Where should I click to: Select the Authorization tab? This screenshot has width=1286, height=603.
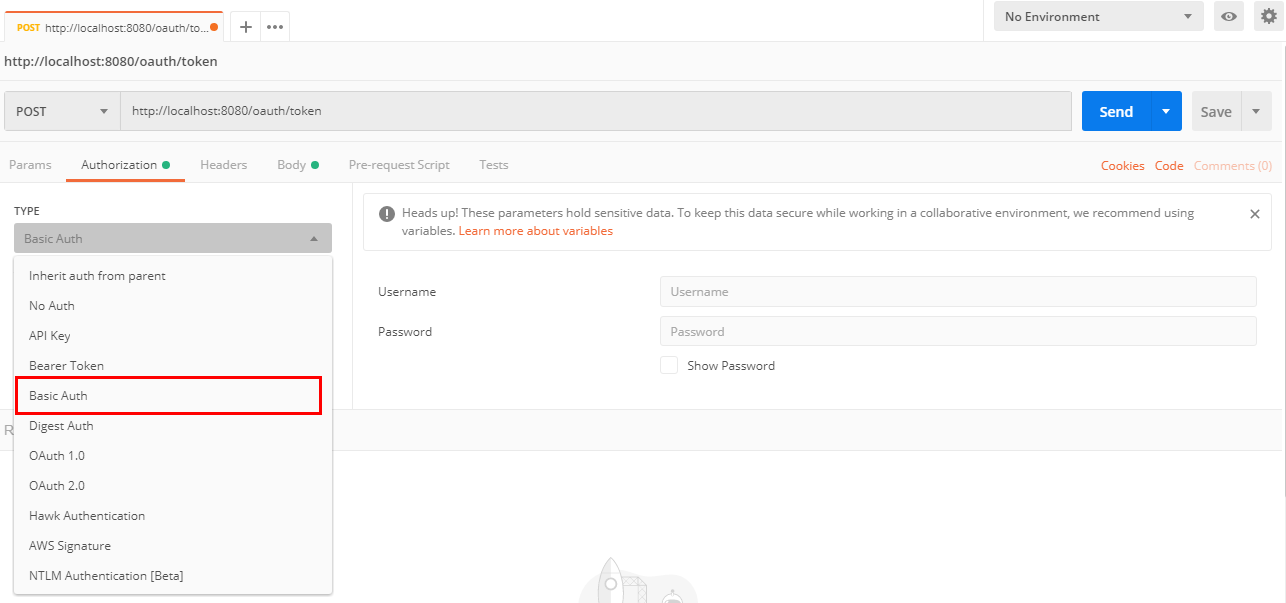125,165
